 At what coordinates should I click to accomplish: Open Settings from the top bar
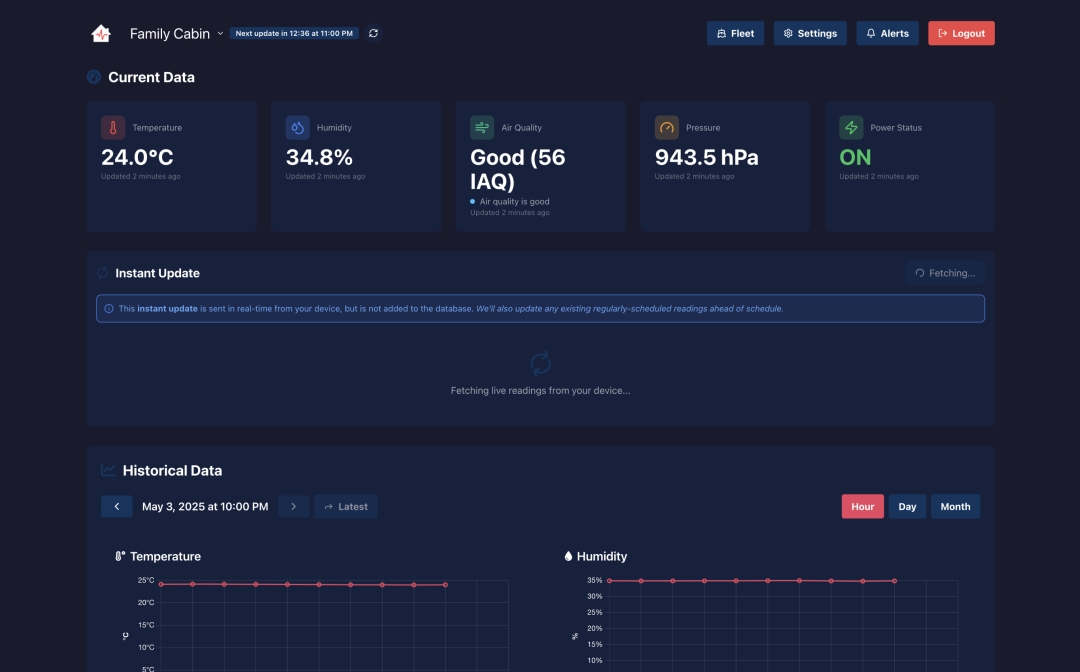click(x=810, y=33)
